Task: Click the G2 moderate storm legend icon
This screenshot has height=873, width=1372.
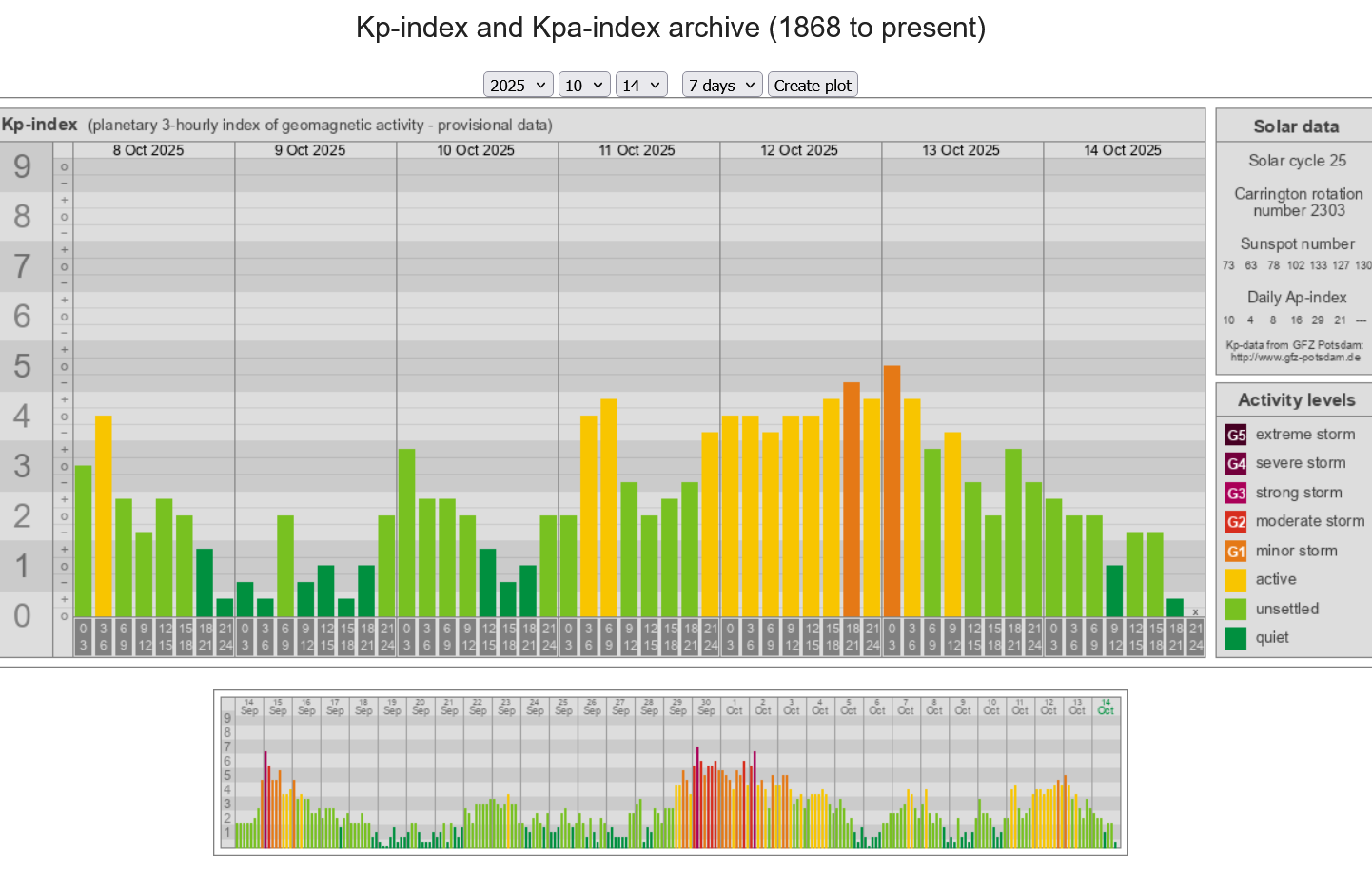Action: [x=1235, y=522]
